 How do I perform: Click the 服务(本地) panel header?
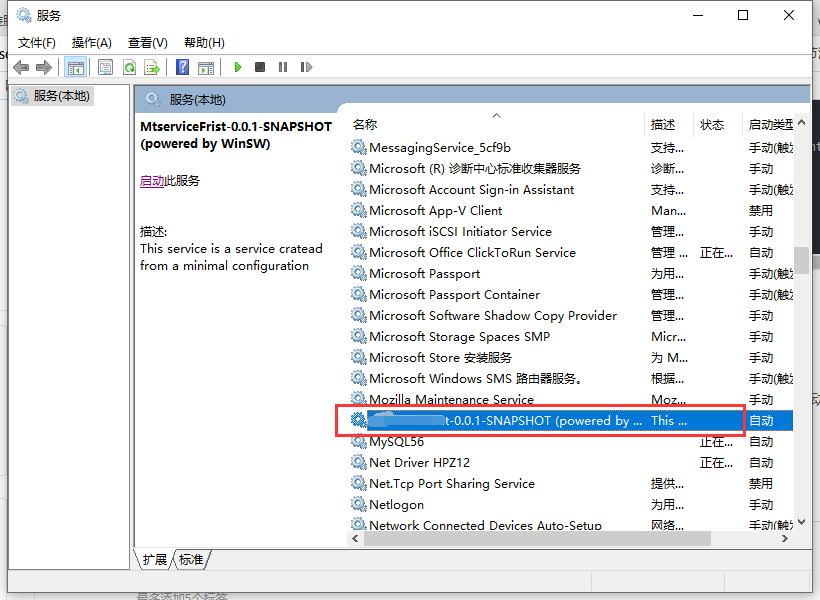[473, 99]
